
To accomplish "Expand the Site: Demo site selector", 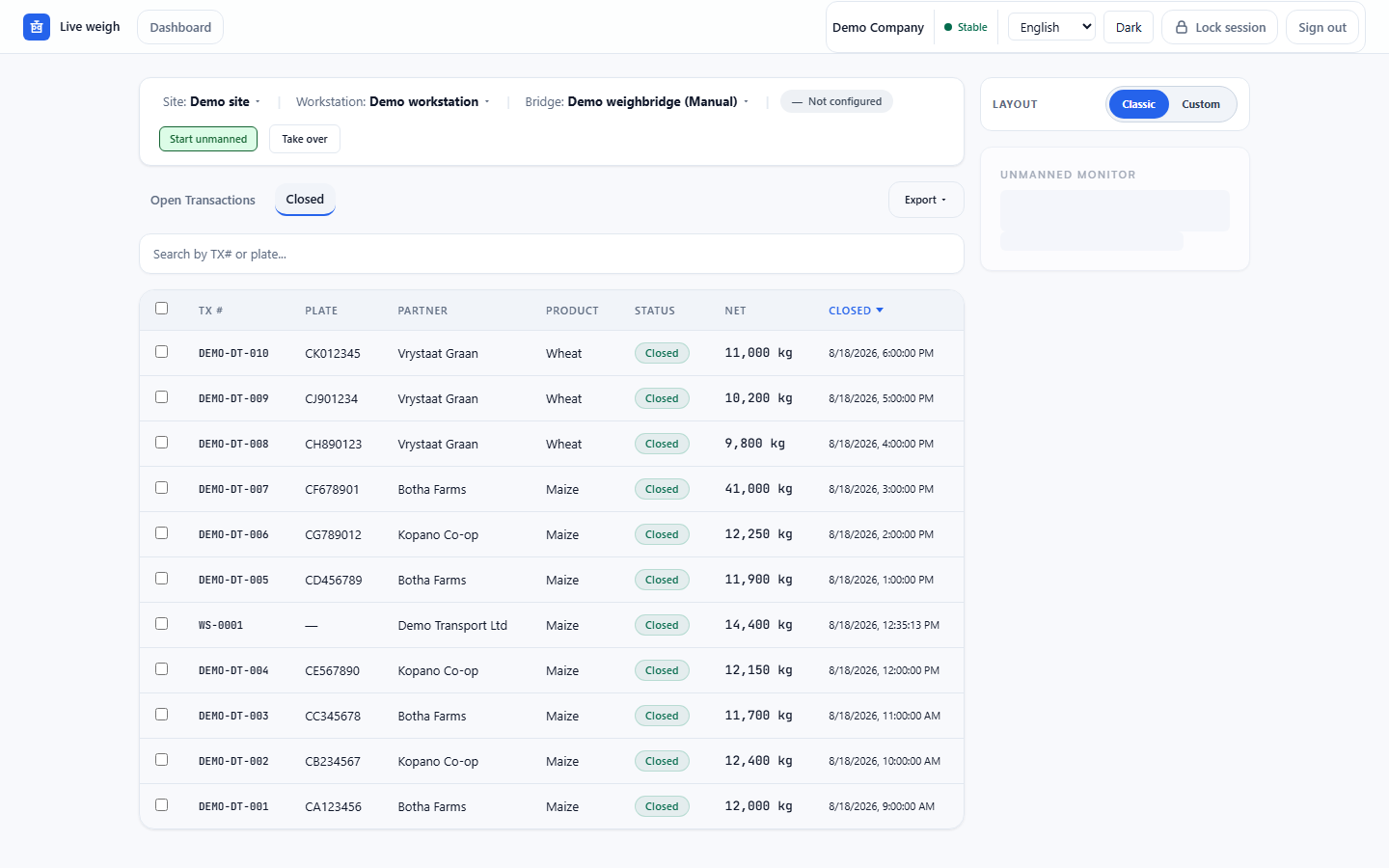I will 211,101.
